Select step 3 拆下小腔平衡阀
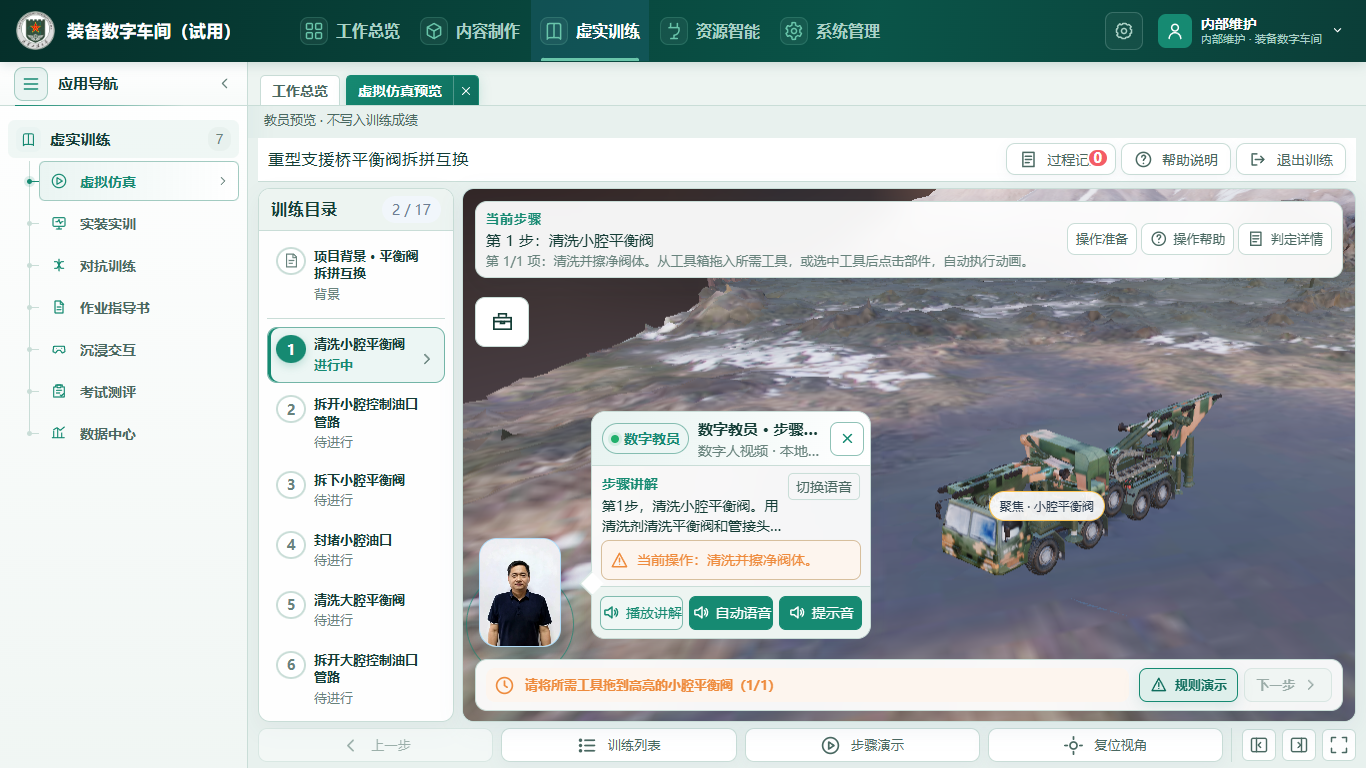 pyautogui.click(x=356, y=489)
